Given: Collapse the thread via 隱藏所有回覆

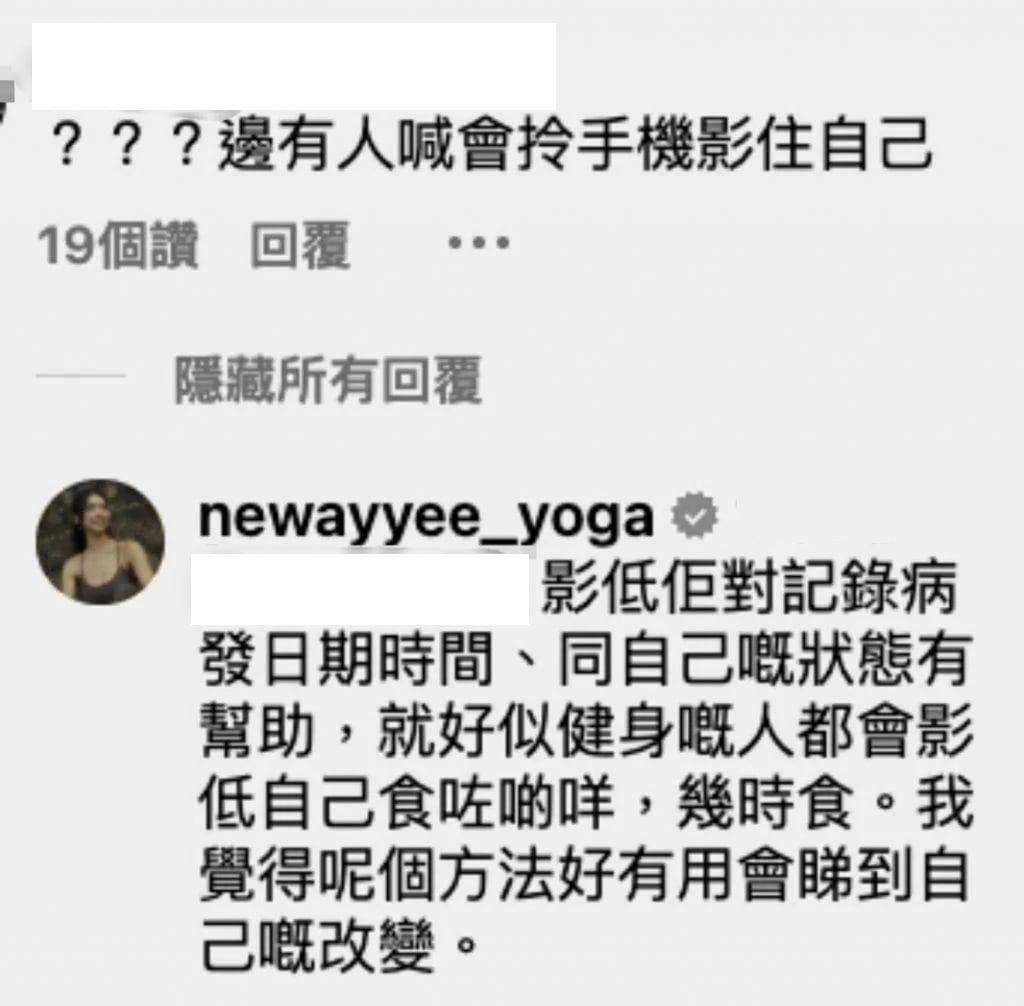Looking at the screenshot, I should click(x=328, y=380).
